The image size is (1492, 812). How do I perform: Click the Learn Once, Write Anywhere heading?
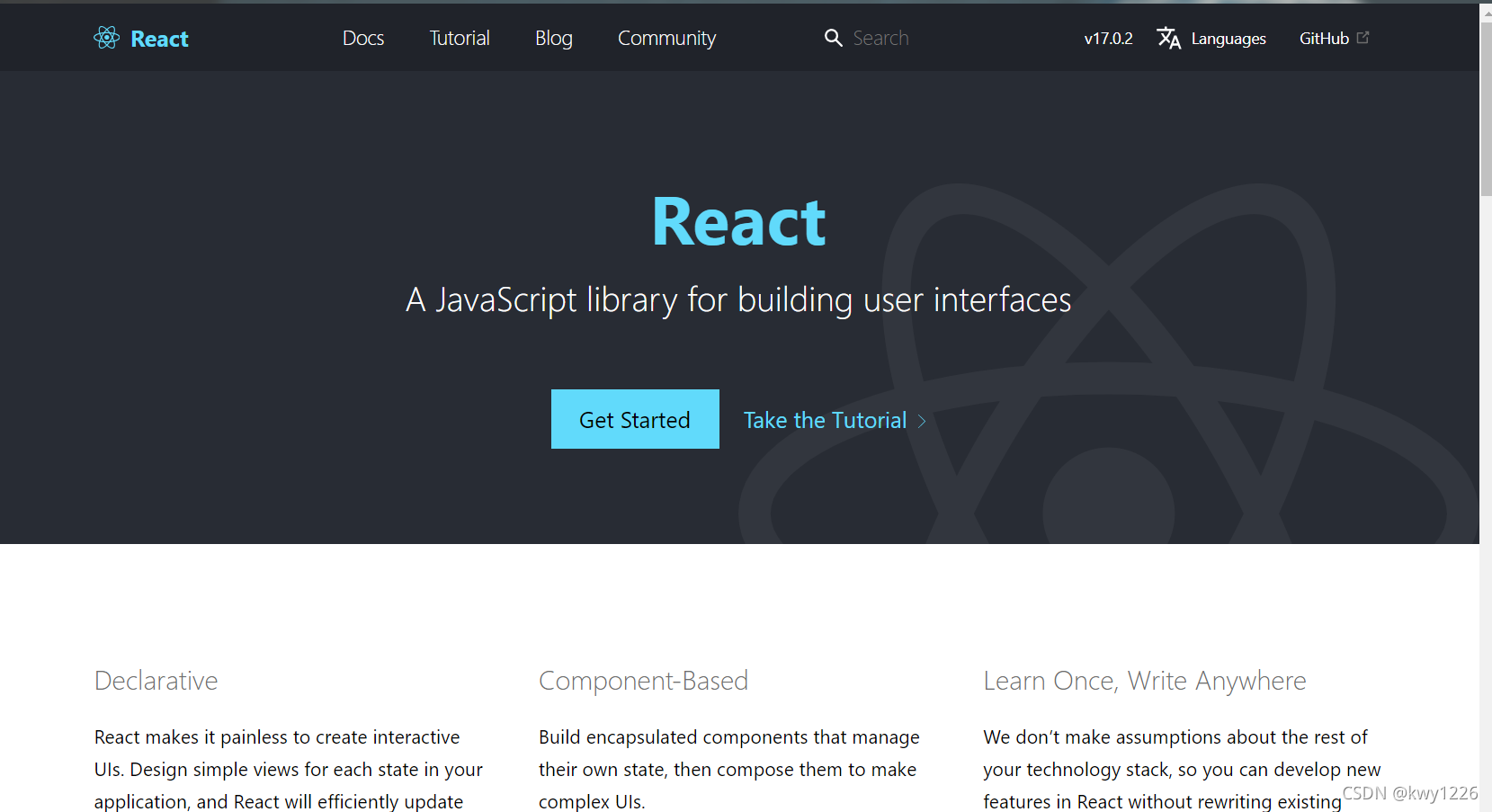click(x=1145, y=681)
